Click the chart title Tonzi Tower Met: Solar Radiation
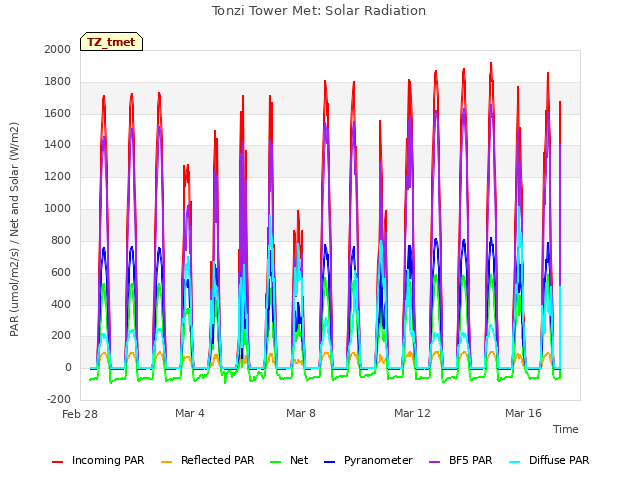This screenshot has width=640, height=480. (x=319, y=11)
